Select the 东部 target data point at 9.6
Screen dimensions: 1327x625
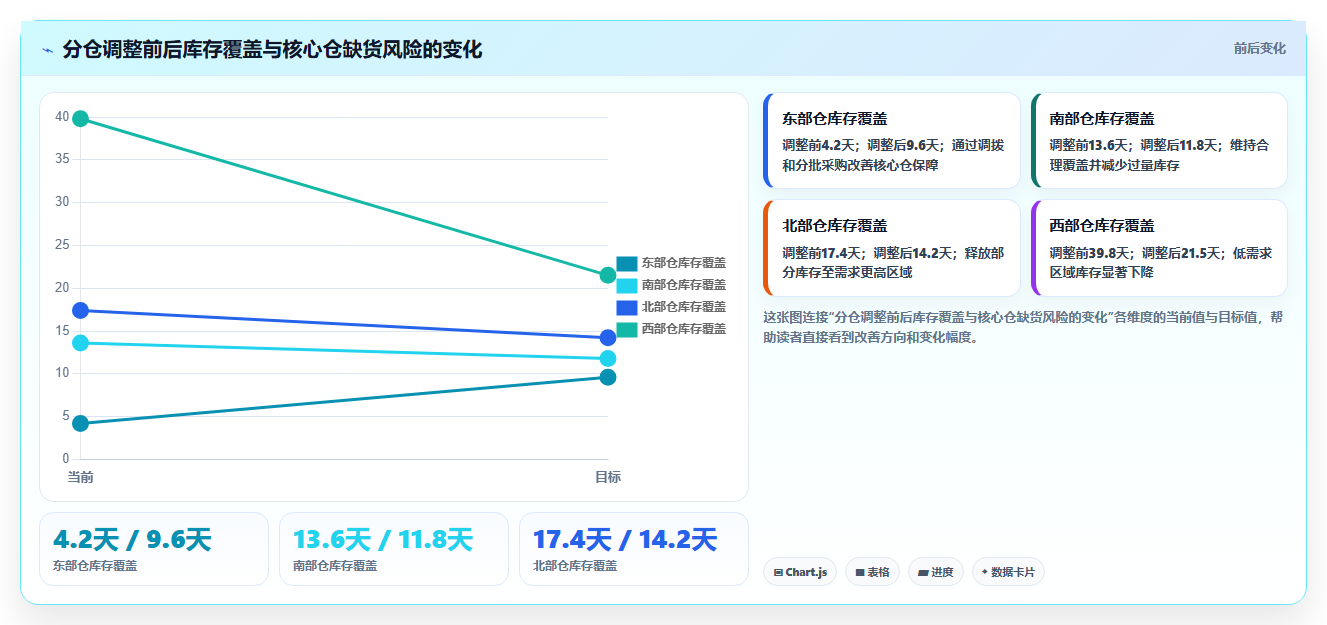point(608,377)
